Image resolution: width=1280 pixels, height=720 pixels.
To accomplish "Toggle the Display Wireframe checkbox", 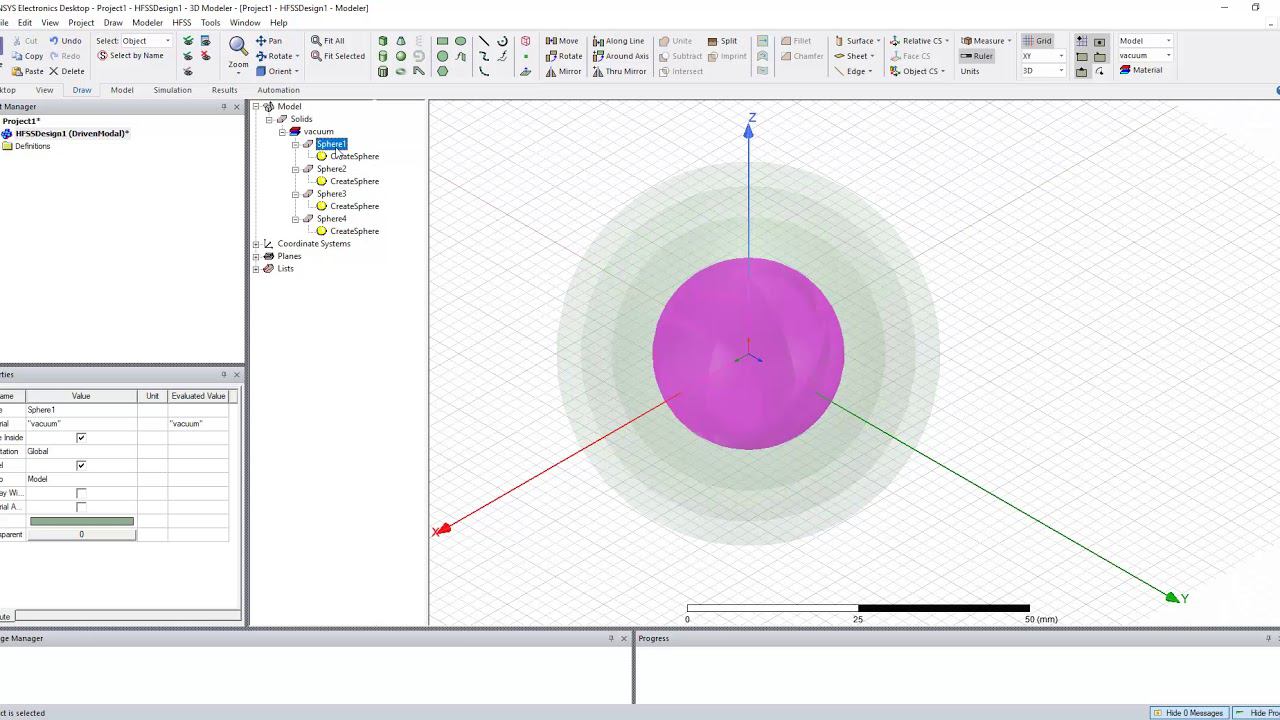I will click(81, 493).
